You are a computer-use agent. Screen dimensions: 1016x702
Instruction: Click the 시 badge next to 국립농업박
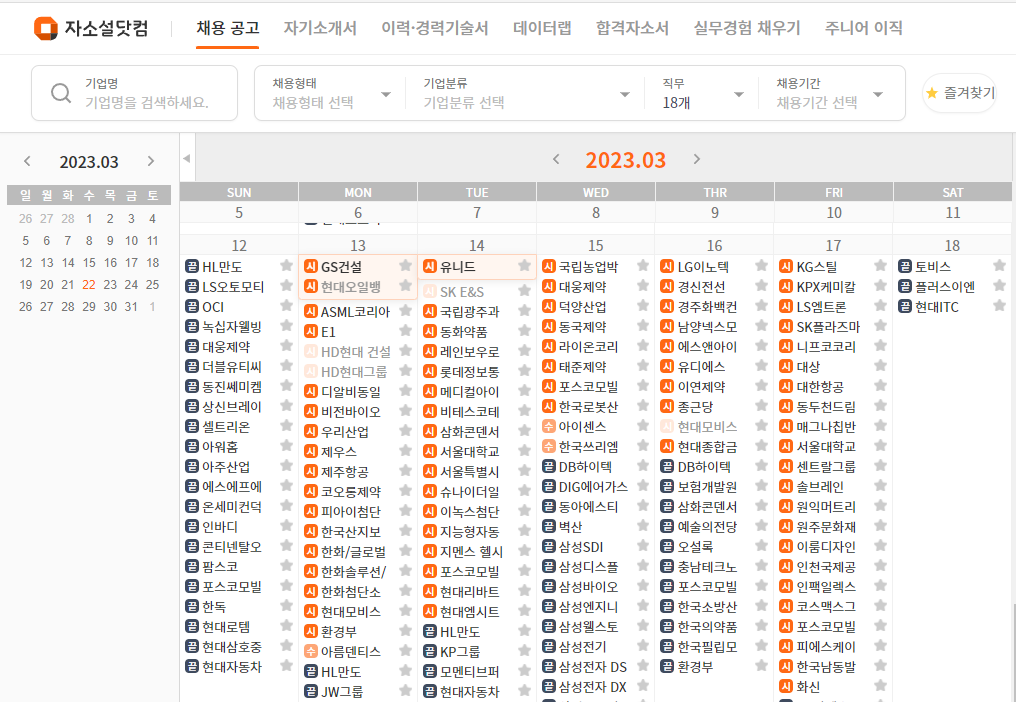(549, 266)
